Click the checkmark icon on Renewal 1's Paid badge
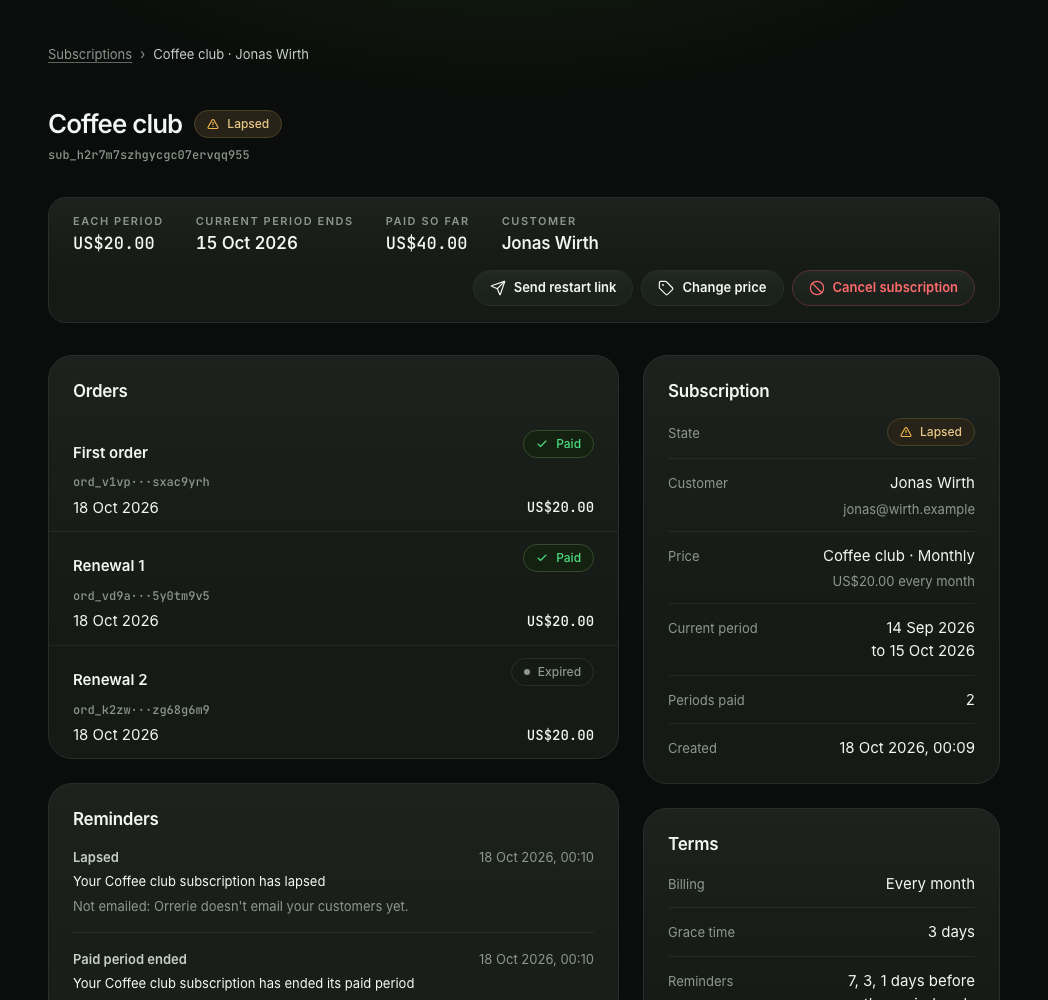1048x1000 pixels. point(542,558)
